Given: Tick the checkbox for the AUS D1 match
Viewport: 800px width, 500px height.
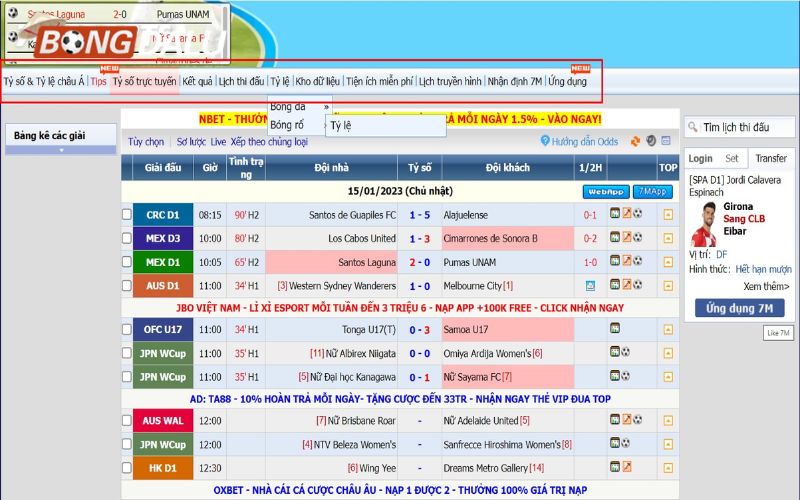Looking at the screenshot, I should [127, 285].
